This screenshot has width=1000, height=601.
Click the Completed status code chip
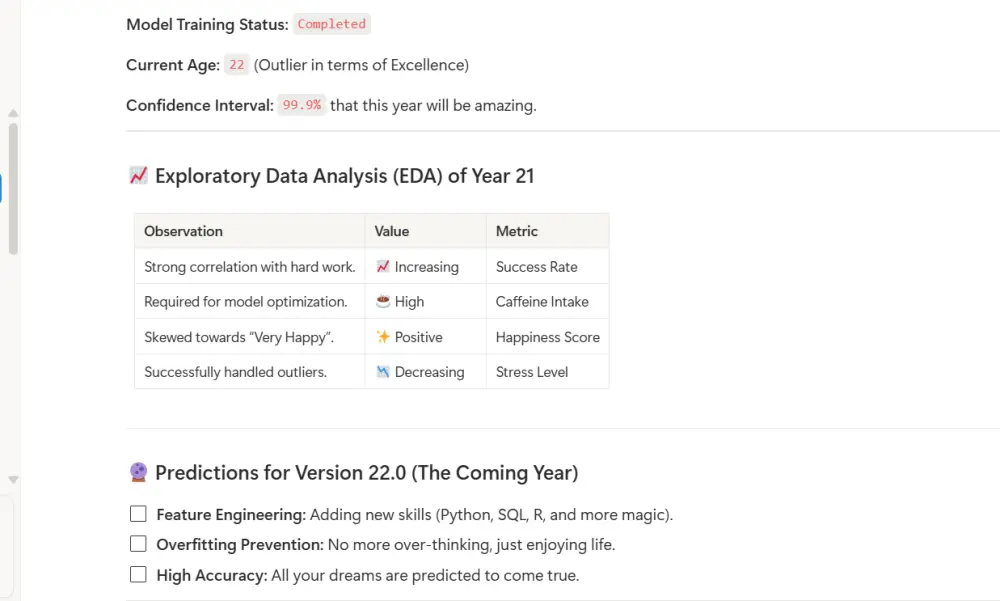[x=331, y=24]
